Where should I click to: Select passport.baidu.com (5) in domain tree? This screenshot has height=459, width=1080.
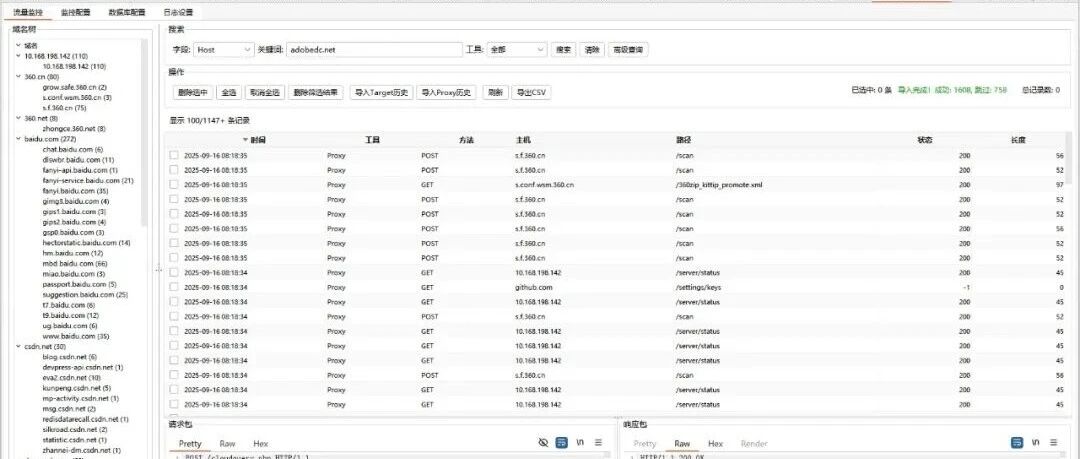79,284
